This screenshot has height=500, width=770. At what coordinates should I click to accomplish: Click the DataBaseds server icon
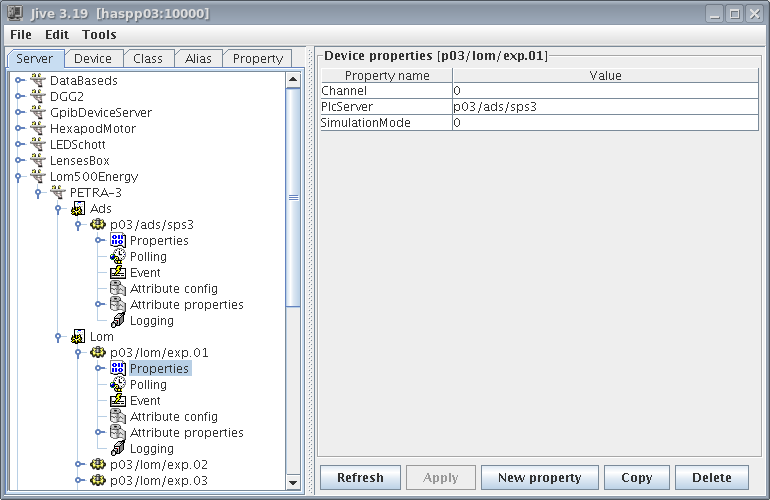[x=38, y=80]
